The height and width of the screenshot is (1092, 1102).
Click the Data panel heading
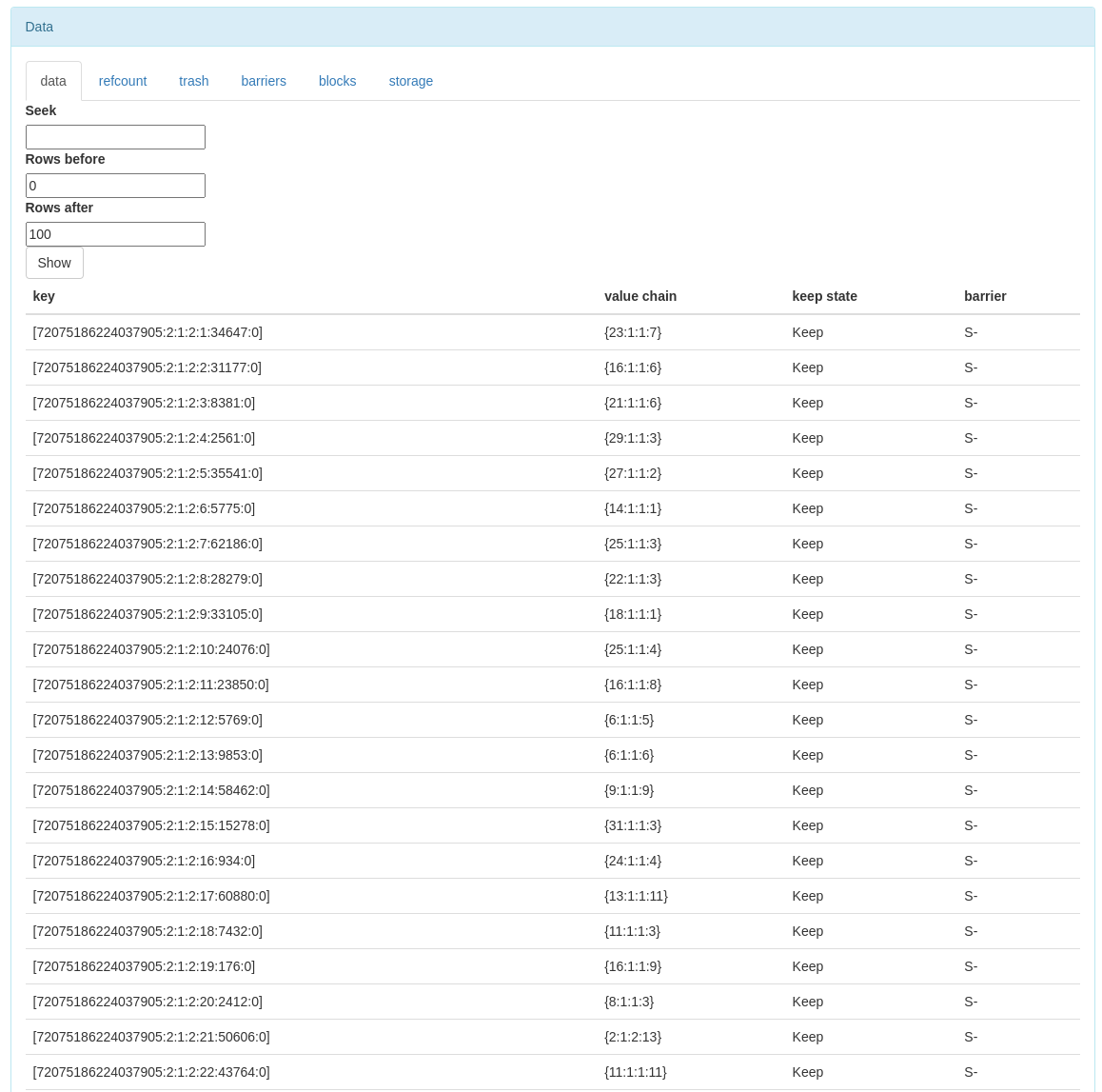click(39, 27)
